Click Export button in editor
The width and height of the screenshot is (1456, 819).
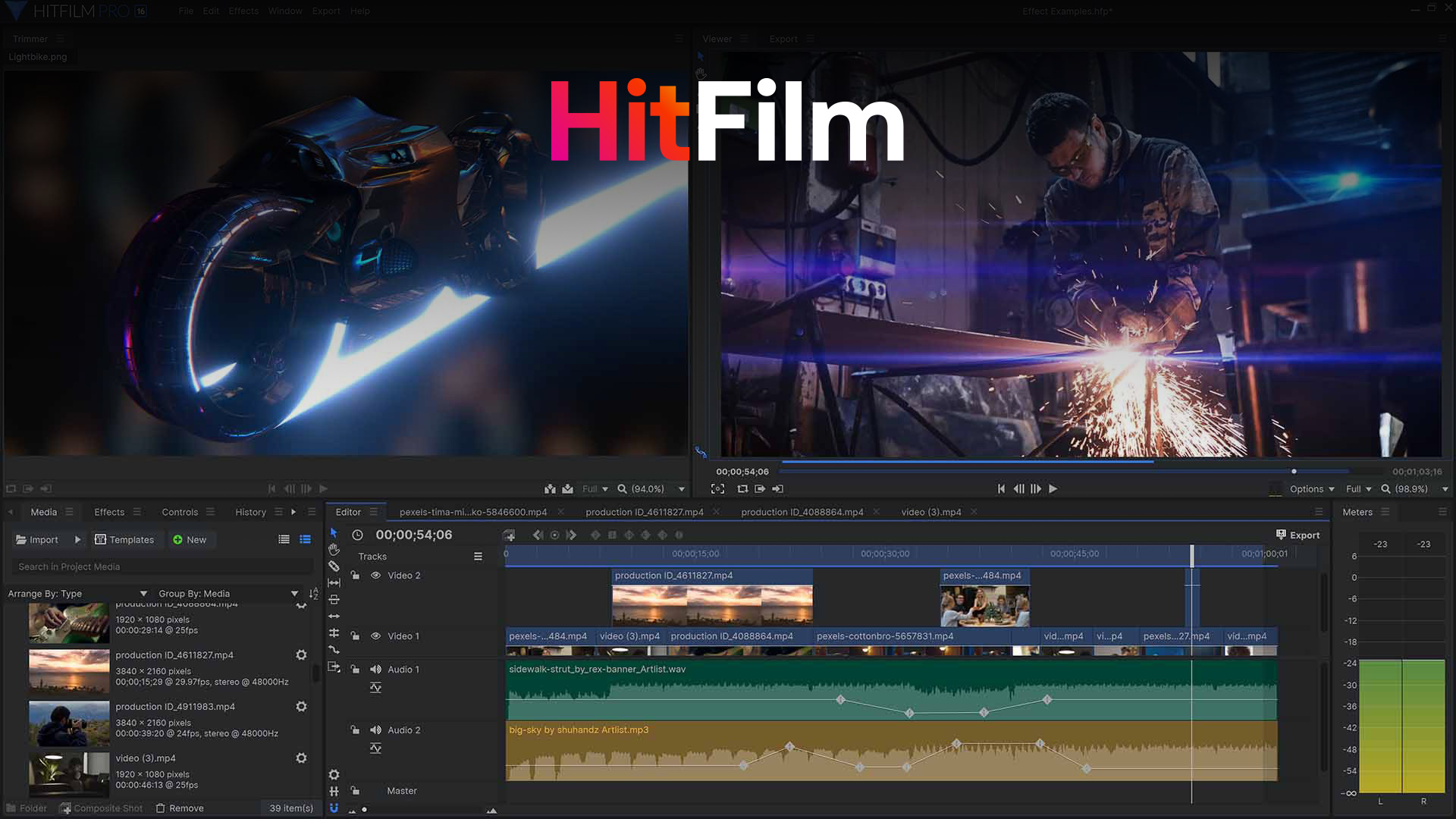(1298, 535)
